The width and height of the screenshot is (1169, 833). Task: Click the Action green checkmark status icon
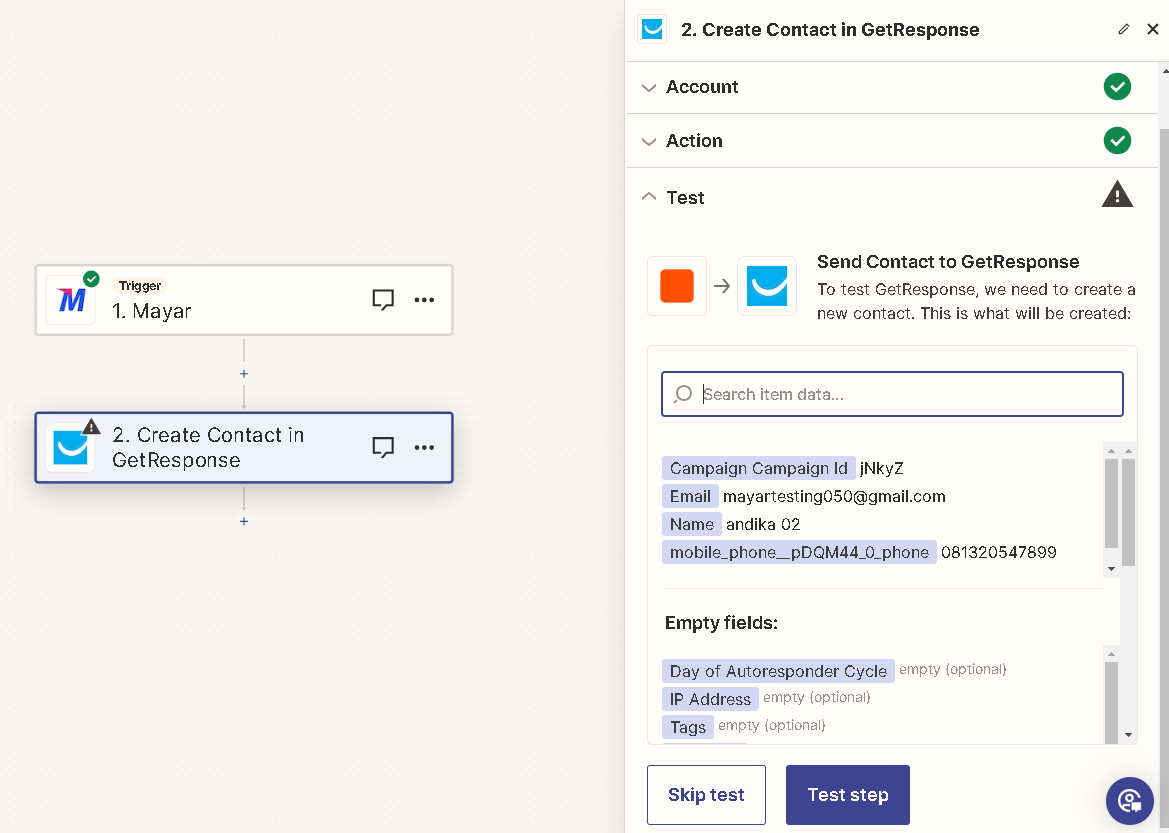pos(1117,140)
